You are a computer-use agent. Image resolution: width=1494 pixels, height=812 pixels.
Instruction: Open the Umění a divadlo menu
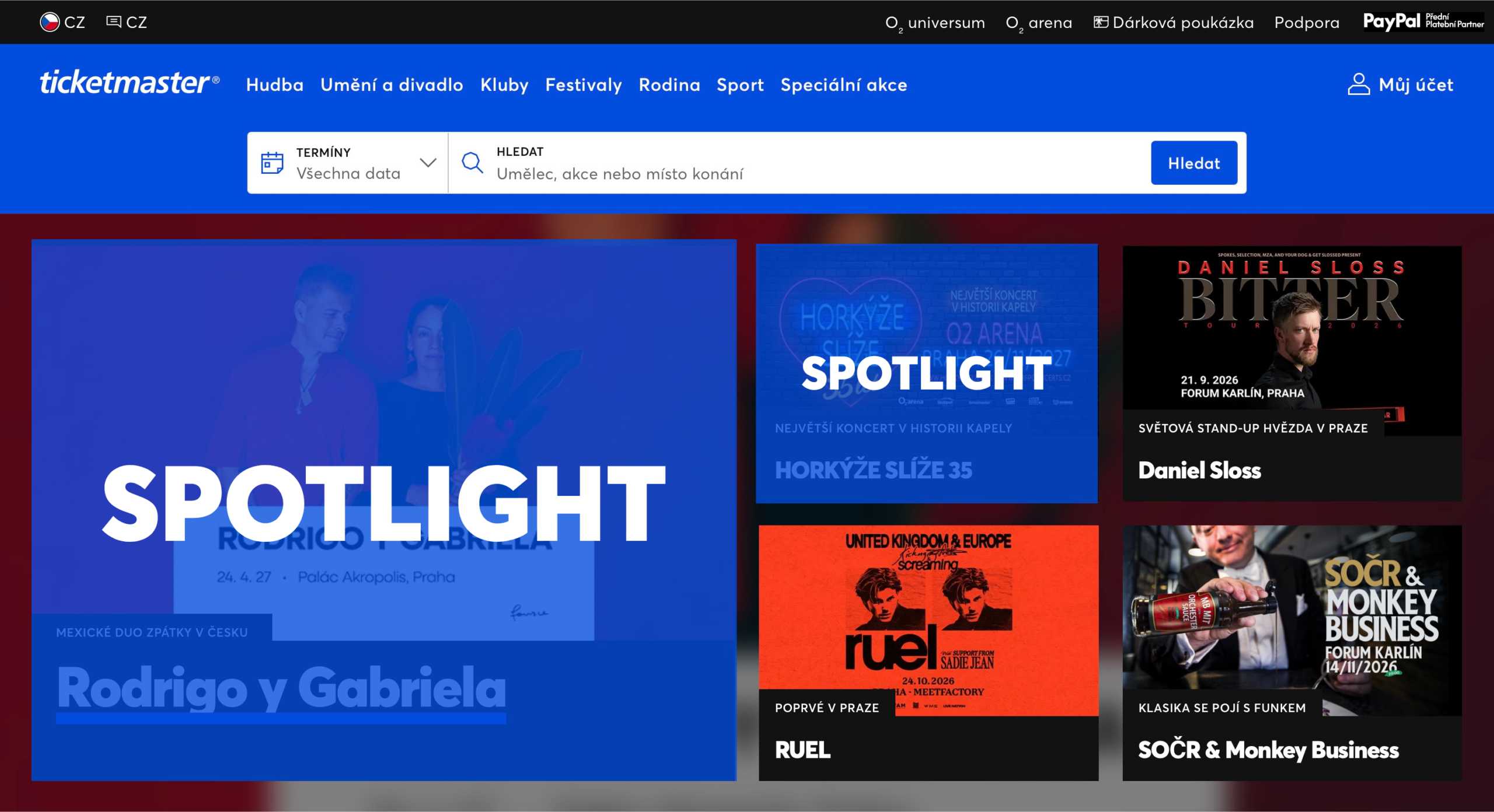[x=392, y=85]
